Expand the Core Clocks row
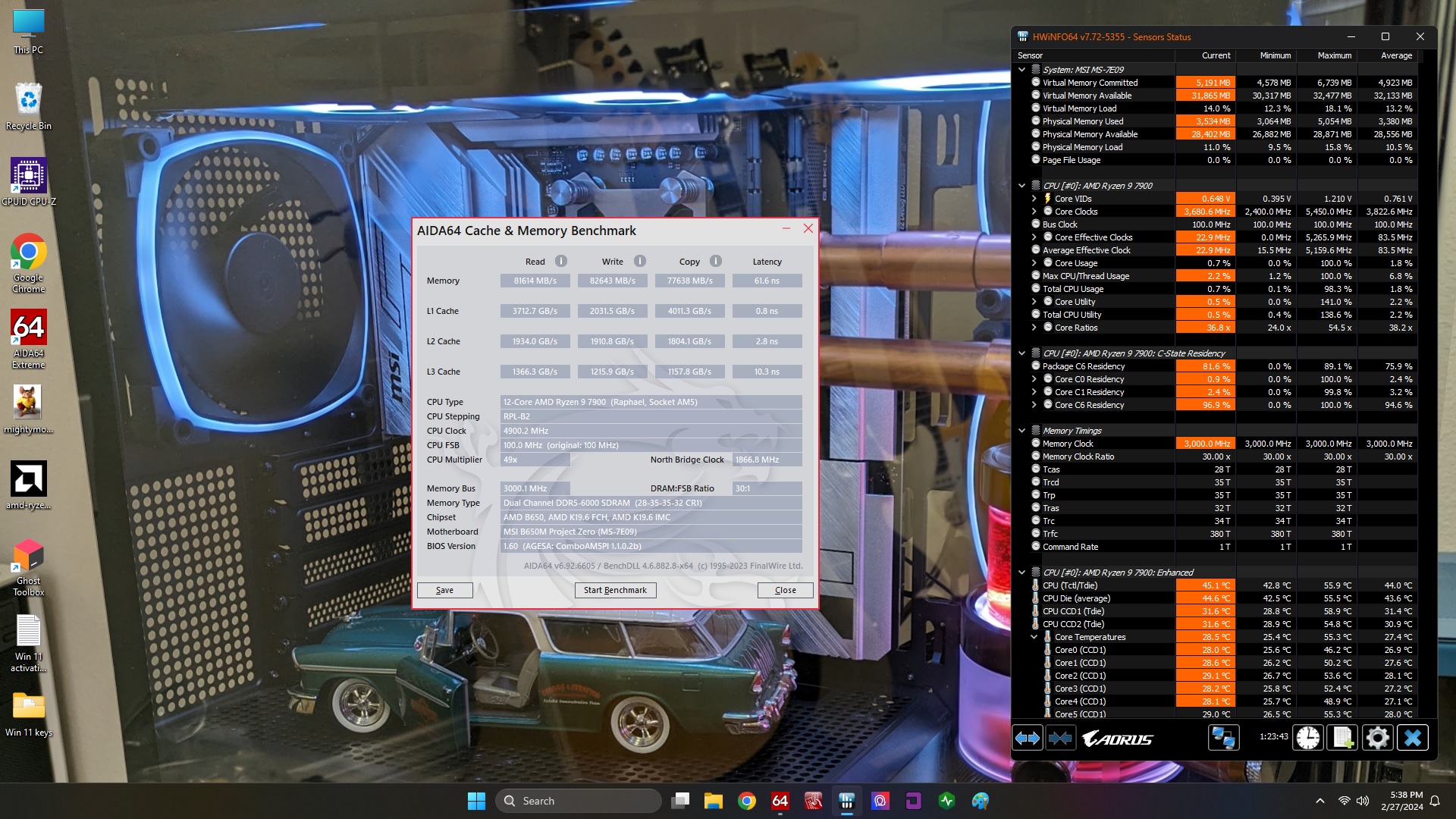Image resolution: width=1456 pixels, height=819 pixels. pos(1034,212)
